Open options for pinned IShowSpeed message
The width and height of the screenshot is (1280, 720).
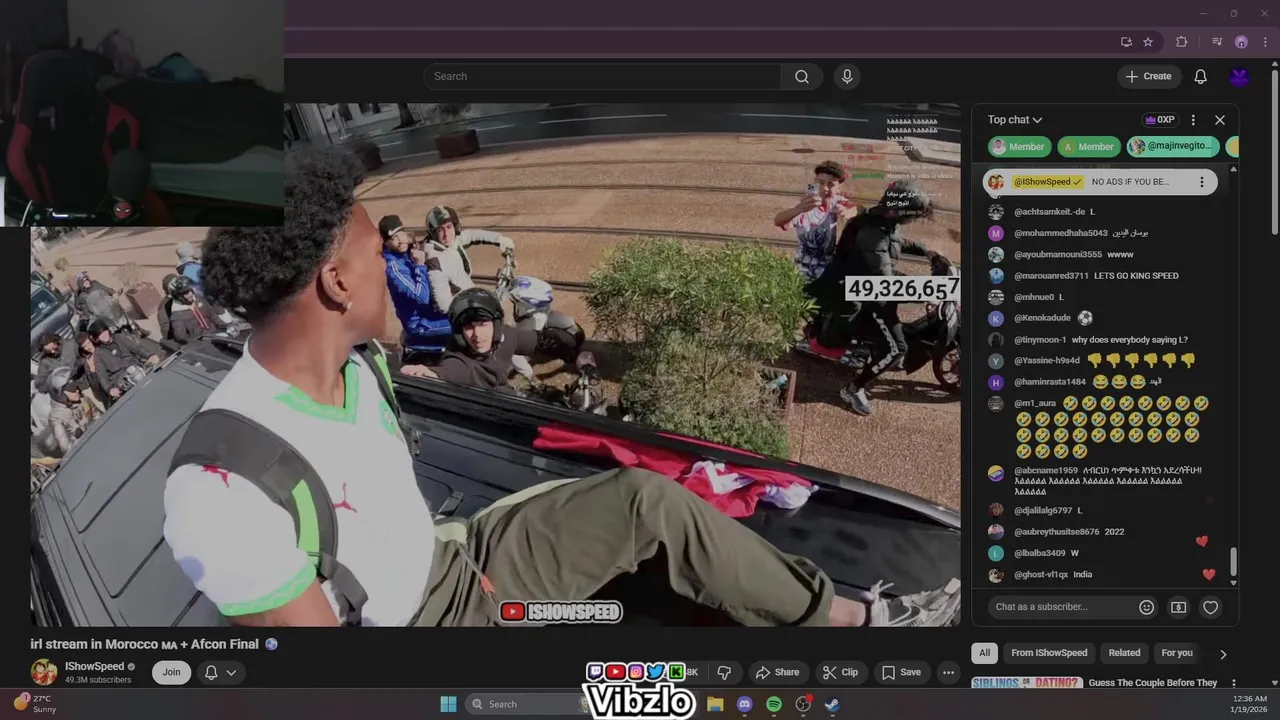(1202, 182)
